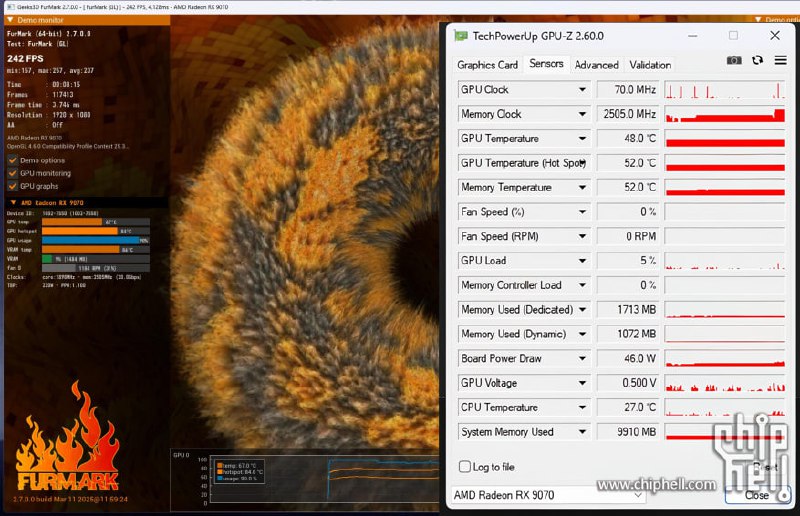The width and height of the screenshot is (800, 516).
Task: Open Memory Used (Dynamic) dropdown
Action: pyautogui.click(x=582, y=334)
